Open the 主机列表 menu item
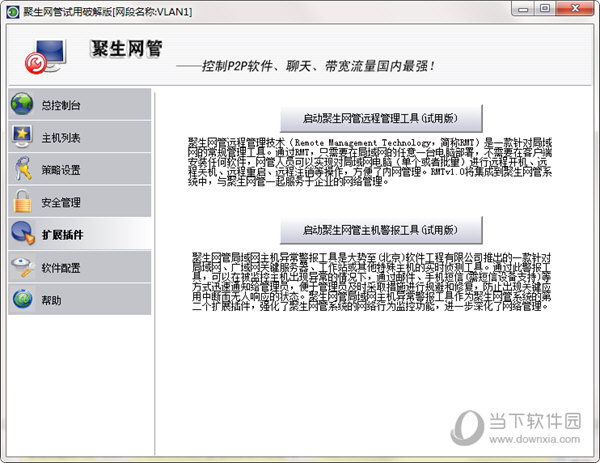This screenshot has height=463, width=600. pos(80,137)
